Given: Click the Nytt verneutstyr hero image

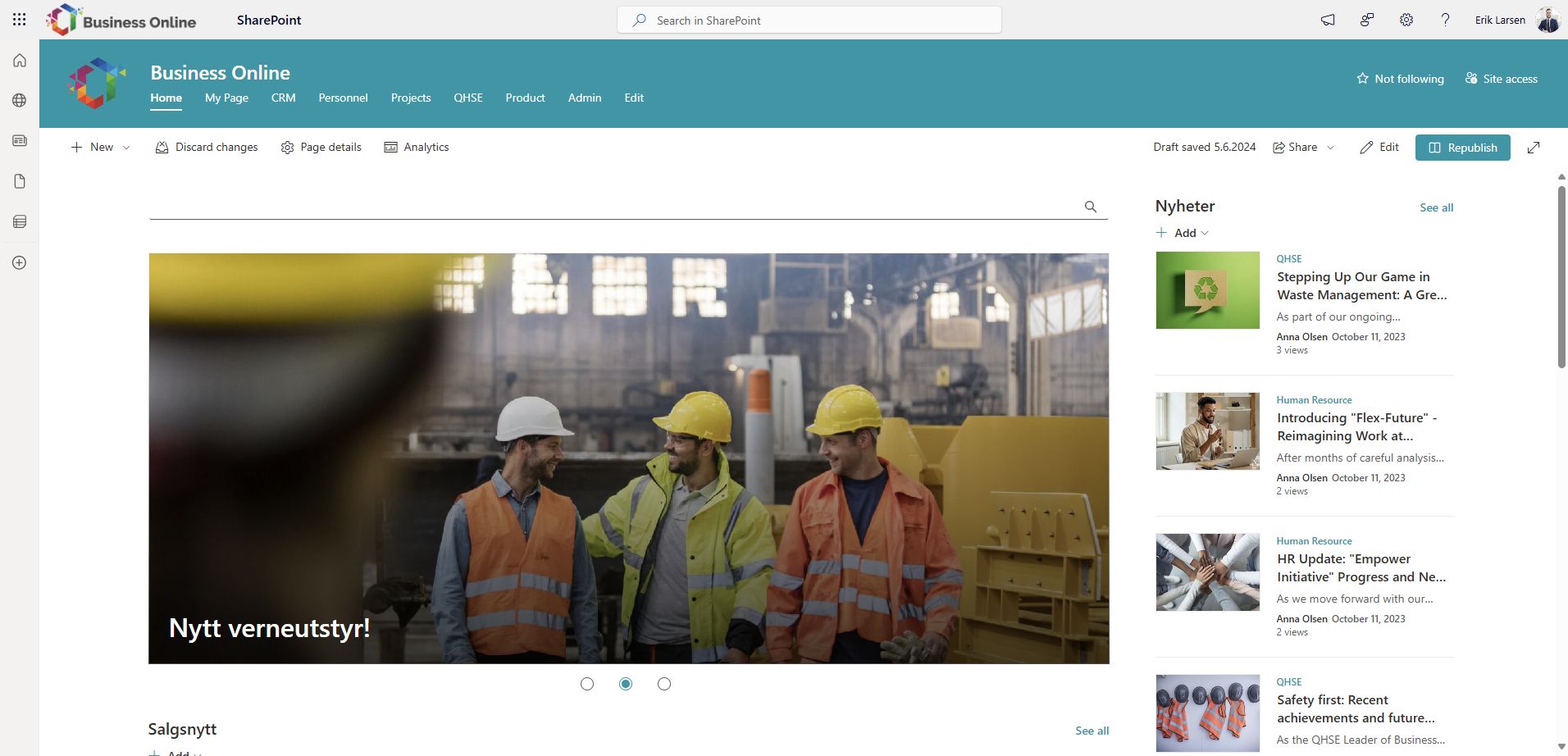Looking at the screenshot, I should click(629, 458).
